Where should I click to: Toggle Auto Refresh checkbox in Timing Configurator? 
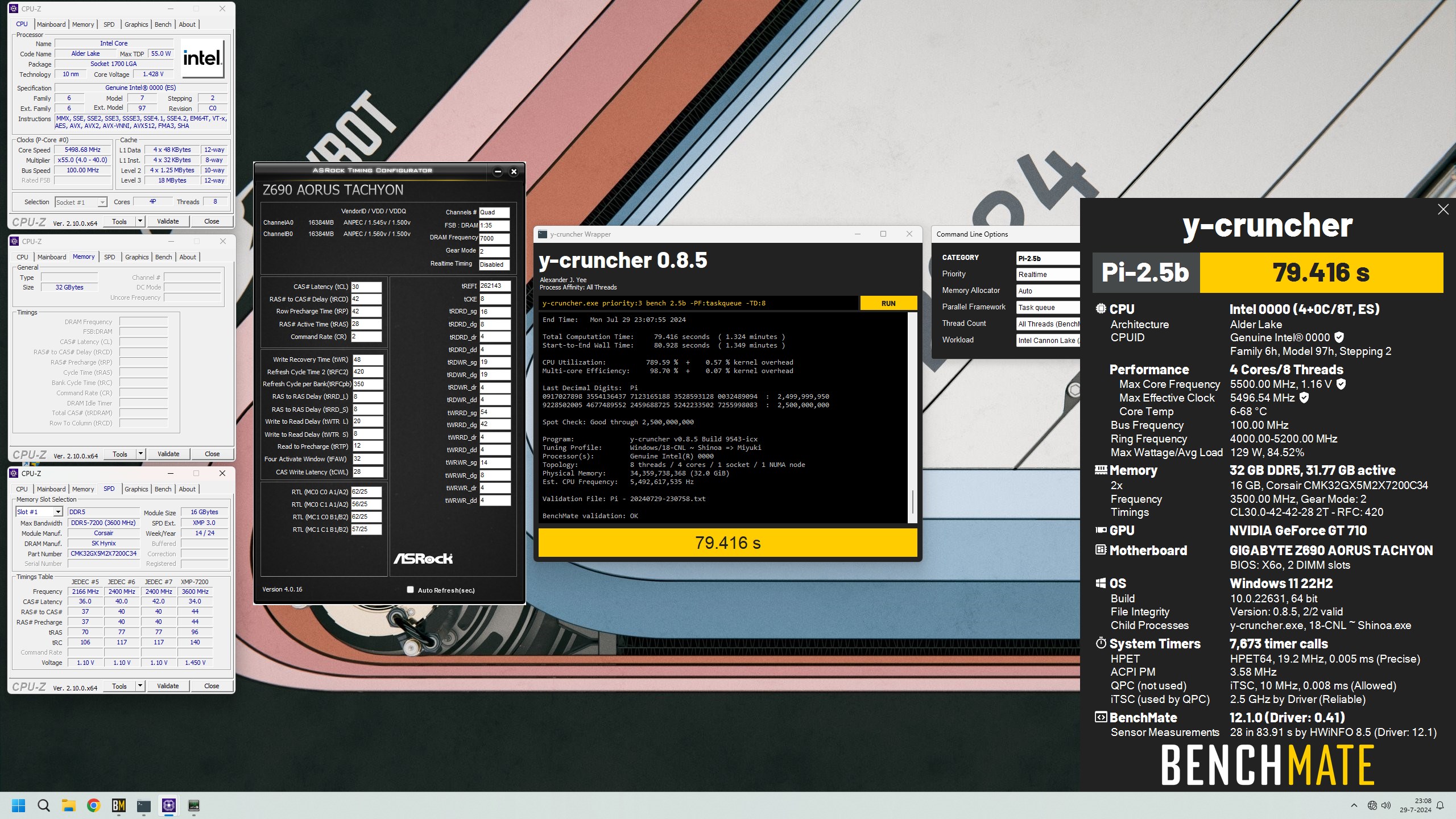410,590
